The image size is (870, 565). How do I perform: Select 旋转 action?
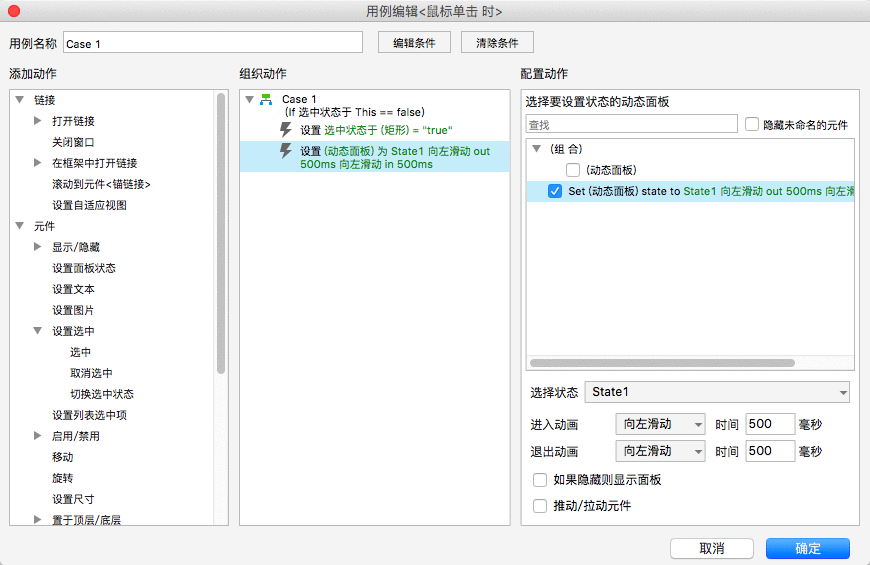(x=63, y=478)
